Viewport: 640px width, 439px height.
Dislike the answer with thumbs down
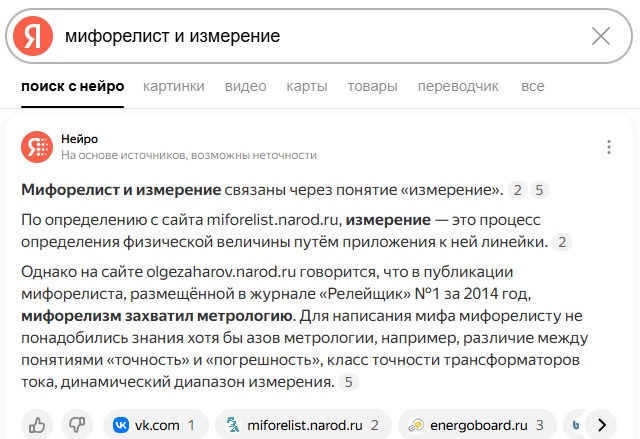coord(77,425)
